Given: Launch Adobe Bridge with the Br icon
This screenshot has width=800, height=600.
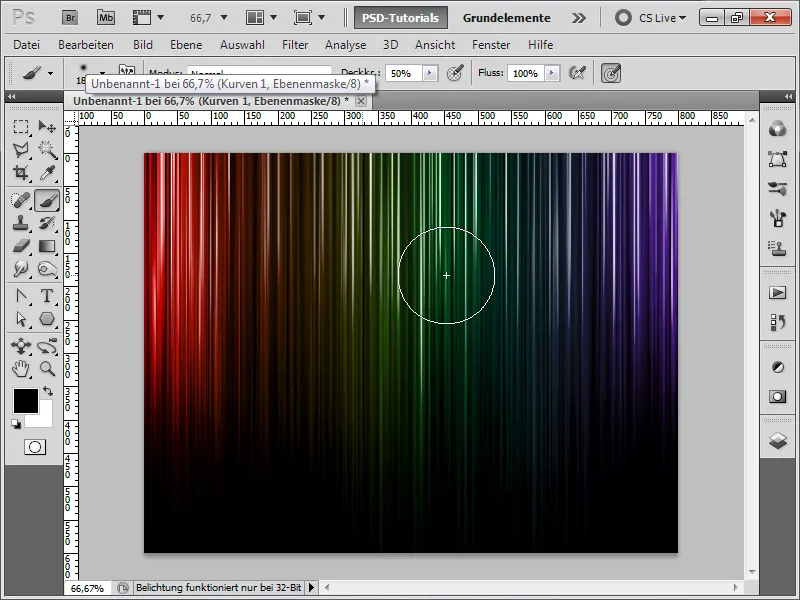Looking at the screenshot, I should pyautogui.click(x=70, y=18).
